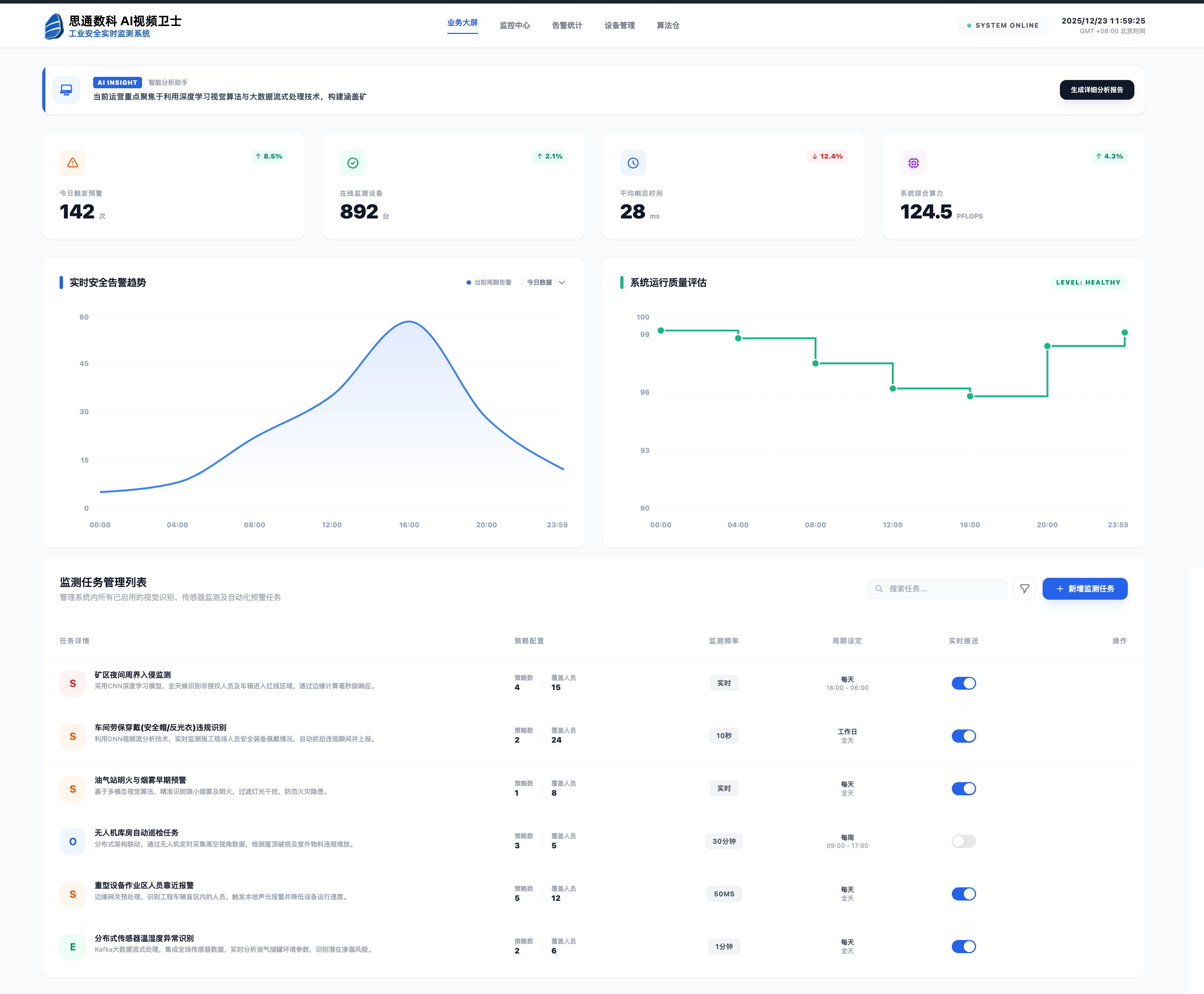The width and height of the screenshot is (1204, 994).
Task: Click the purple chip computing power icon
Action: point(913,163)
